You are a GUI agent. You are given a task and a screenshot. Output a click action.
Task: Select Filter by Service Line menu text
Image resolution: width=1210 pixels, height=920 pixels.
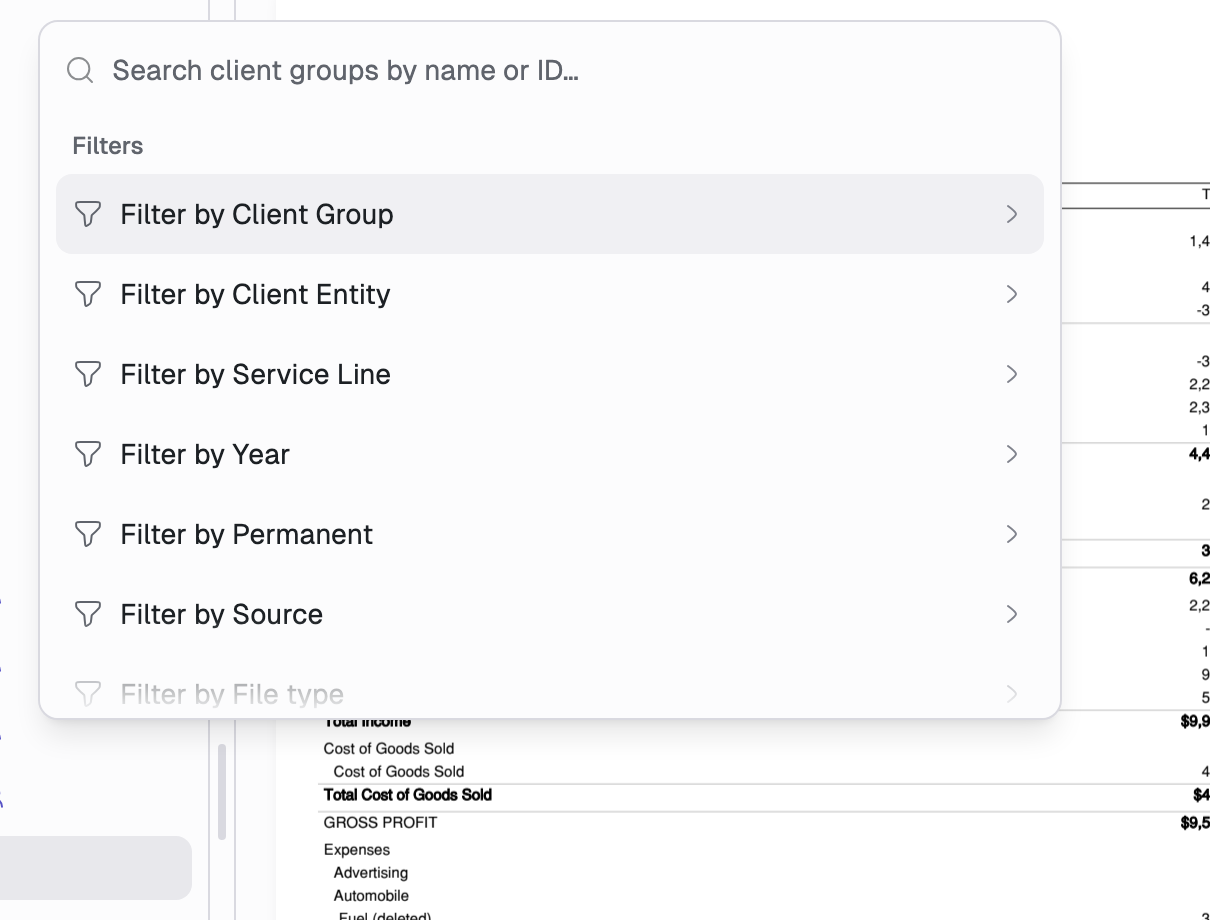point(255,374)
